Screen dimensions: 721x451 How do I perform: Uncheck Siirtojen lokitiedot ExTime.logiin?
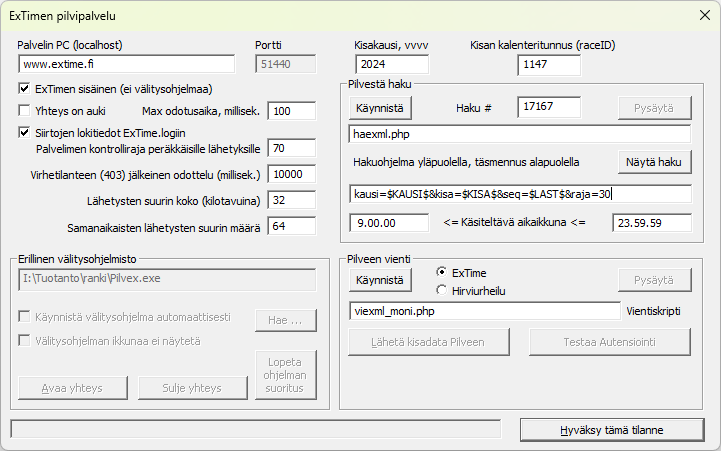[25, 131]
